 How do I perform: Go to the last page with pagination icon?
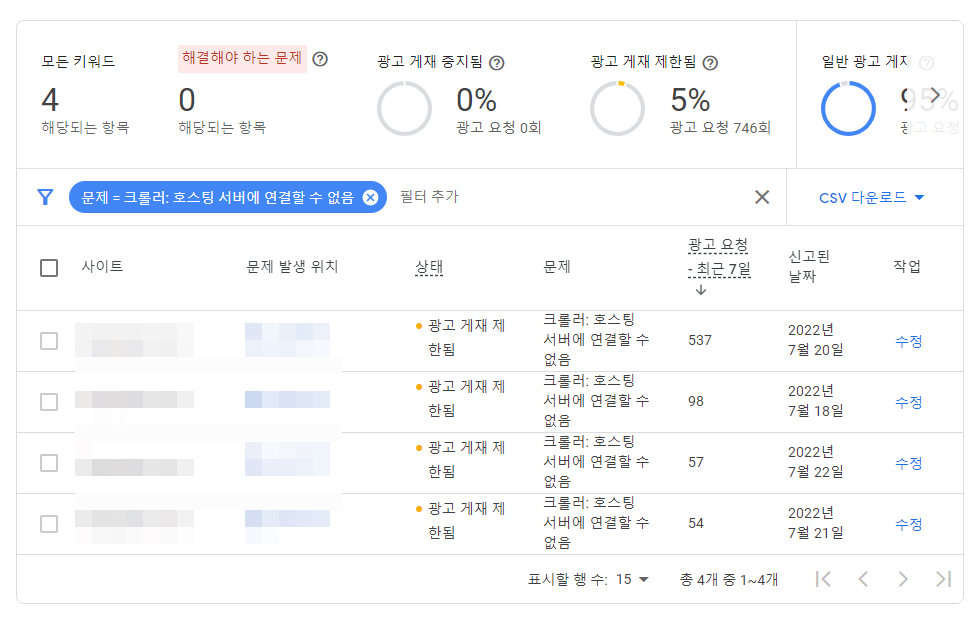[x=941, y=578]
